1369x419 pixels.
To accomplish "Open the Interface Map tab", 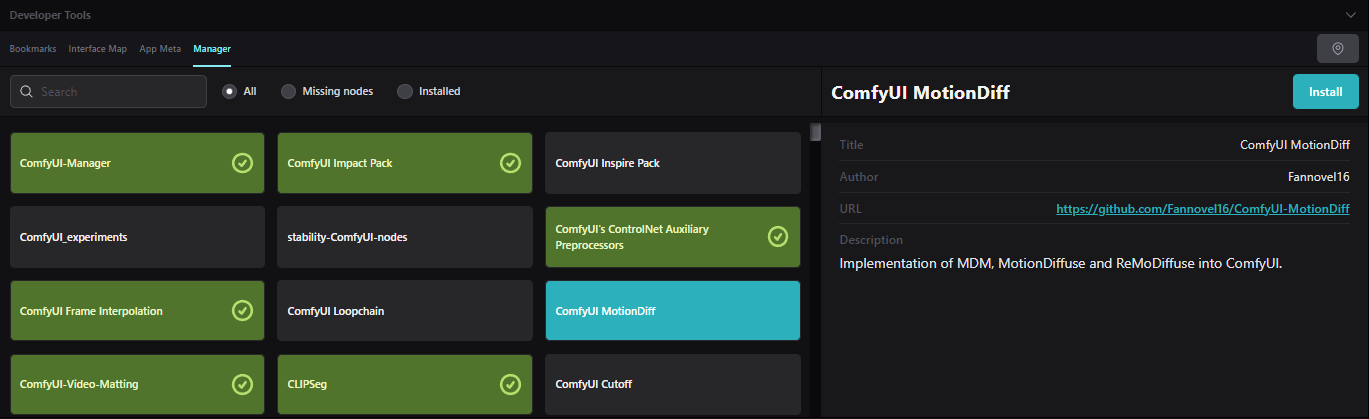I will (98, 48).
